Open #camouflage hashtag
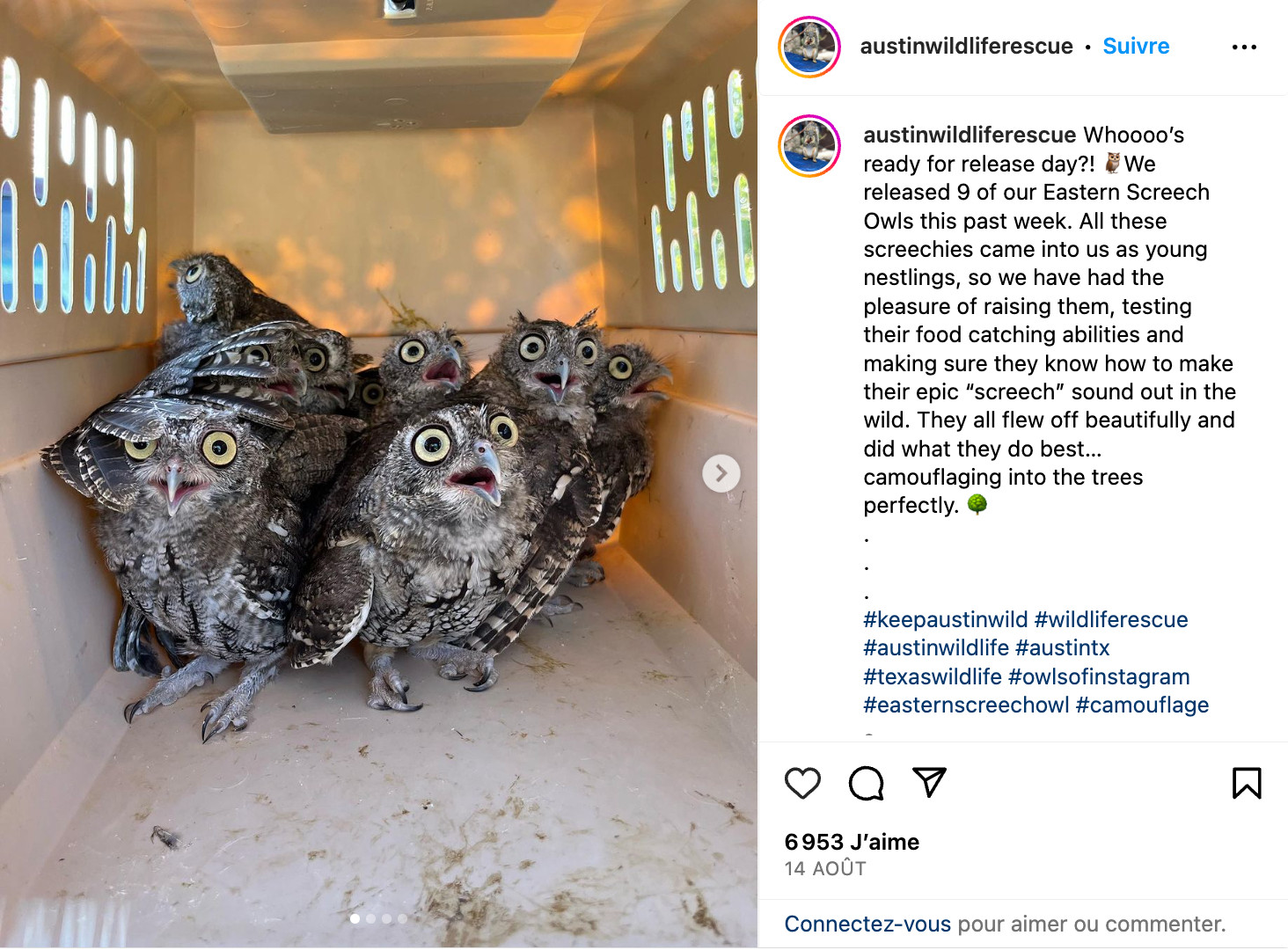The width and height of the screenshot is (1288, 950). [x=1142, y=705]
